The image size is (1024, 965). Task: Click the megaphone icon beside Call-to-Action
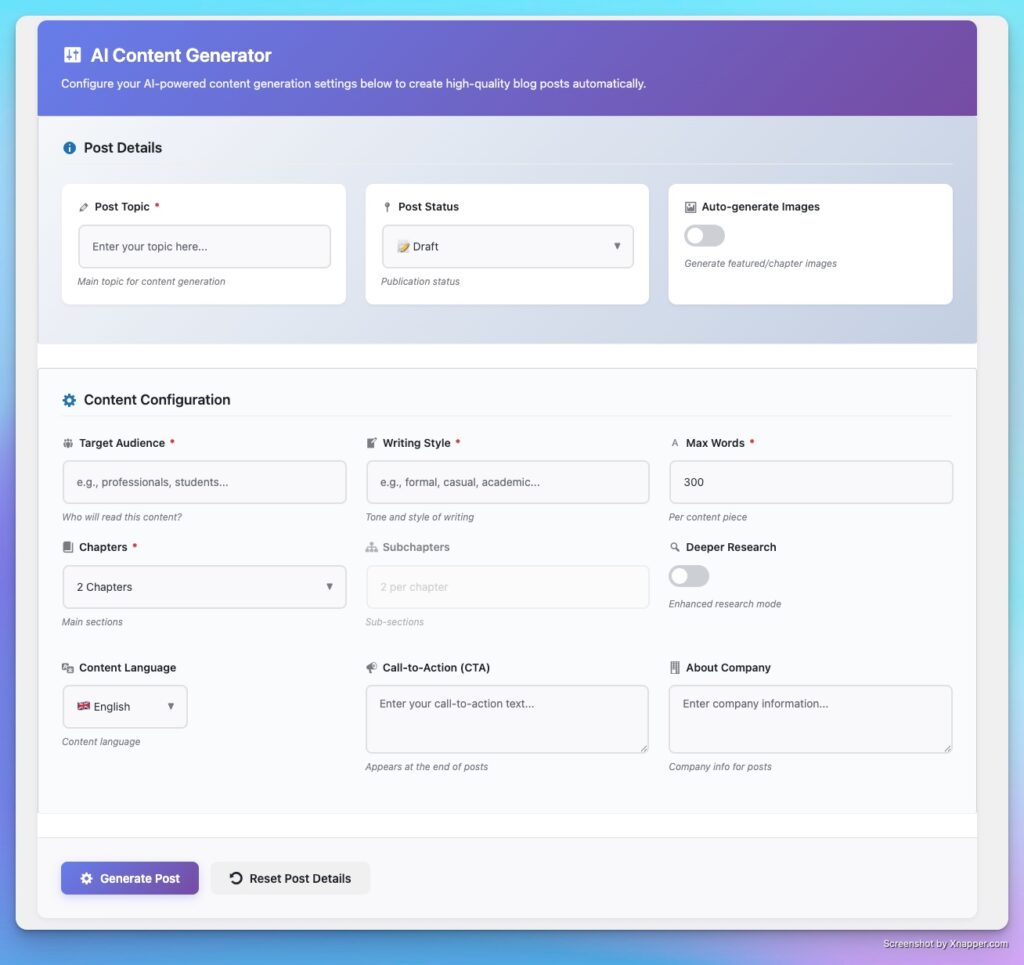[x=371, y=668]
